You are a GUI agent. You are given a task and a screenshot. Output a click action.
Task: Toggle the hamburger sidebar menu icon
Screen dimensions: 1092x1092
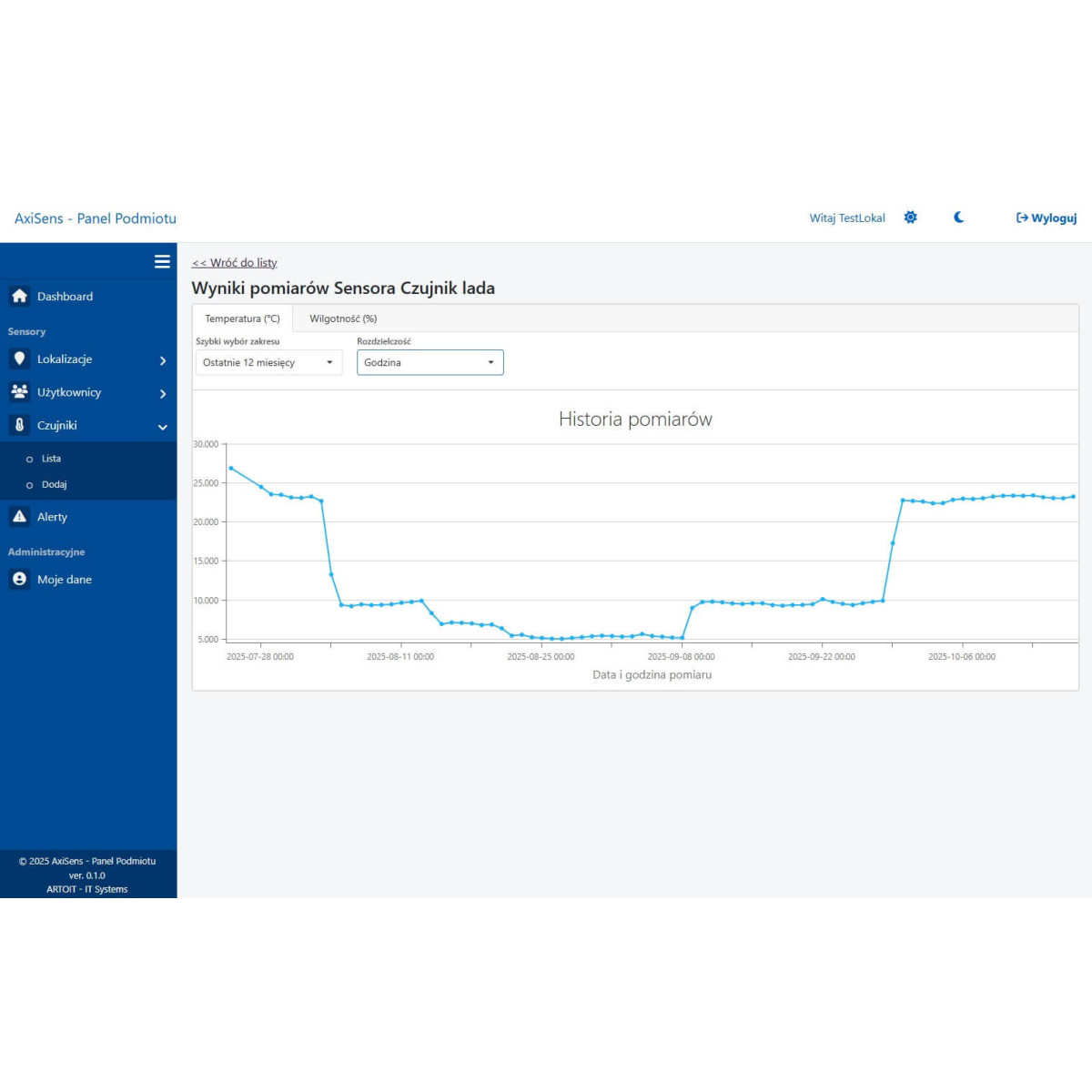(162, 262)
